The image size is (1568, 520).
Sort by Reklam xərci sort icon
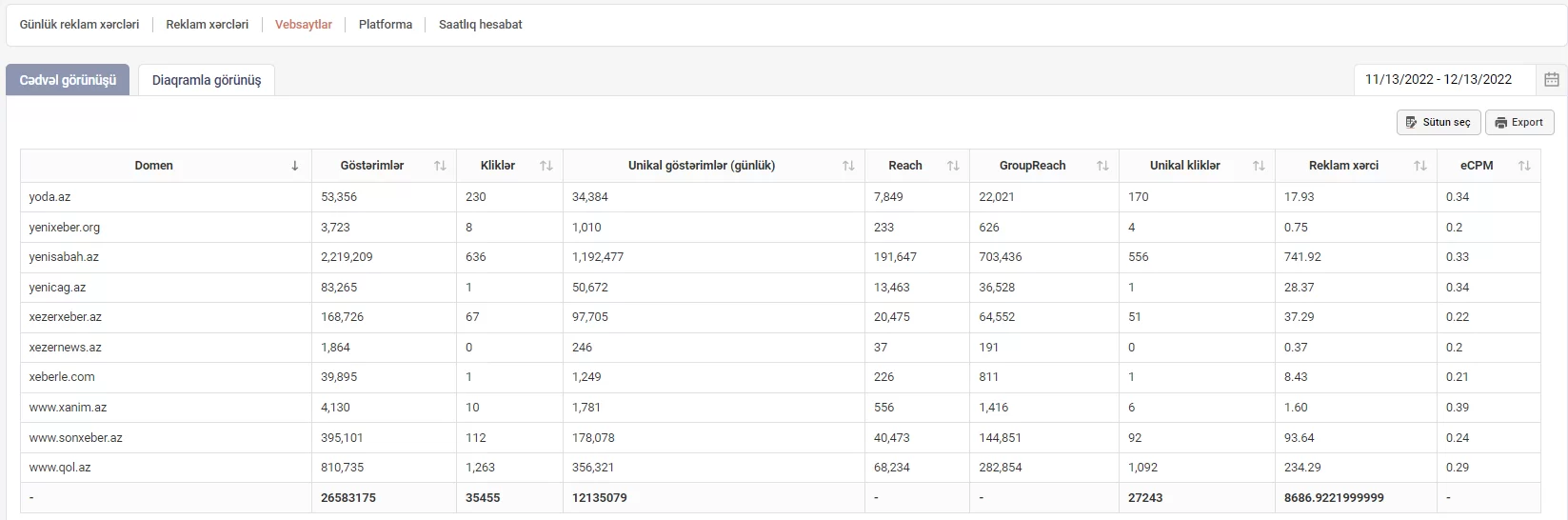click(x=1420, y=166)
